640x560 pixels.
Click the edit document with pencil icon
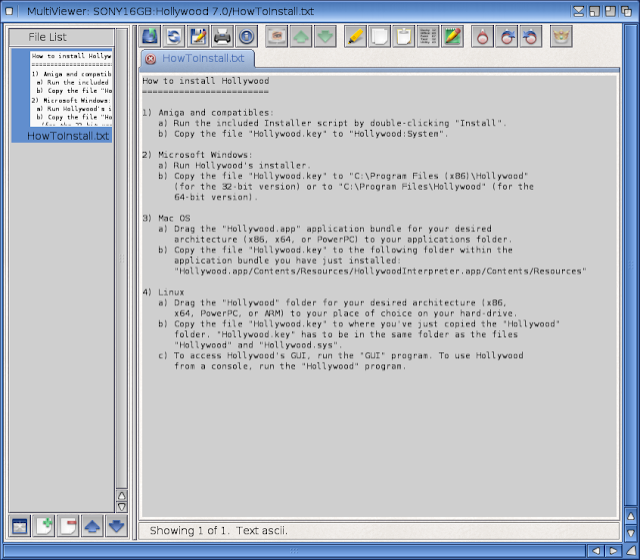198,37
